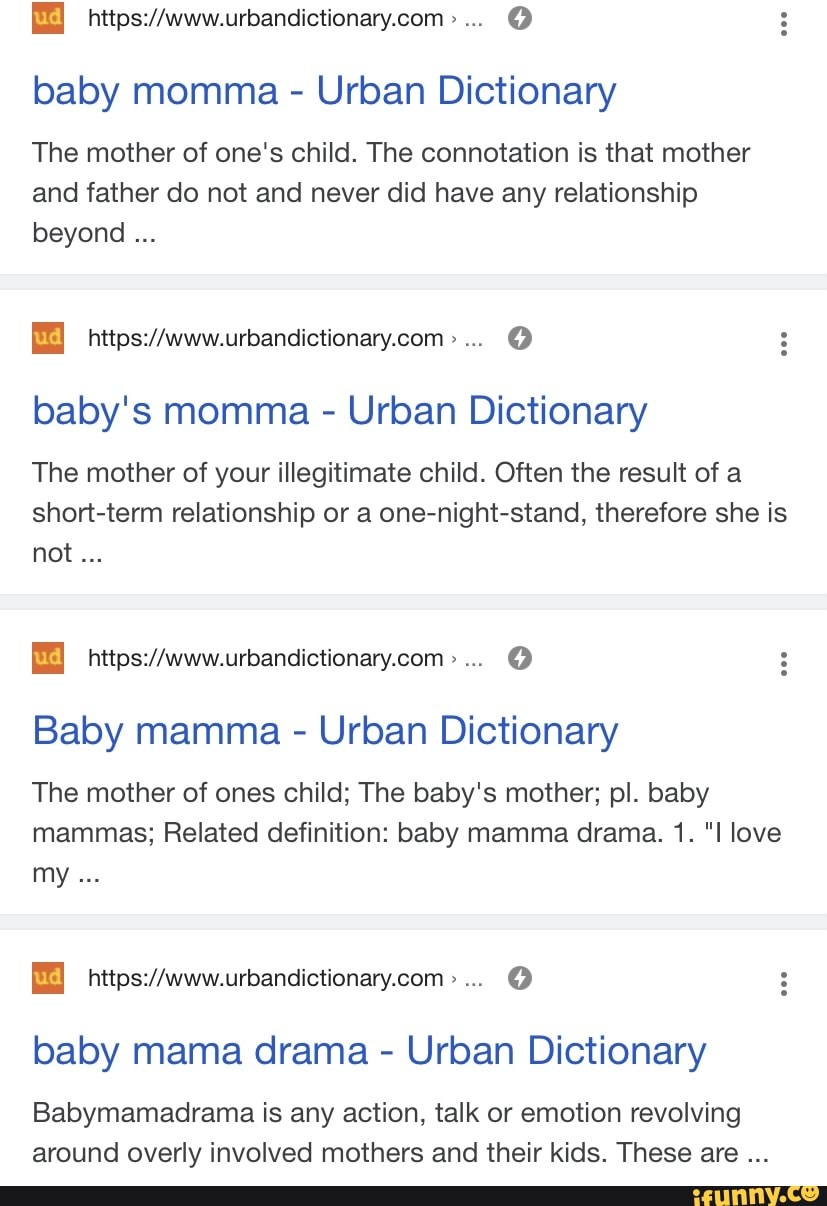The image size is (827, 1206).
Task: Tap the AMP lightning icon on the first result
Action: [519, 19]
